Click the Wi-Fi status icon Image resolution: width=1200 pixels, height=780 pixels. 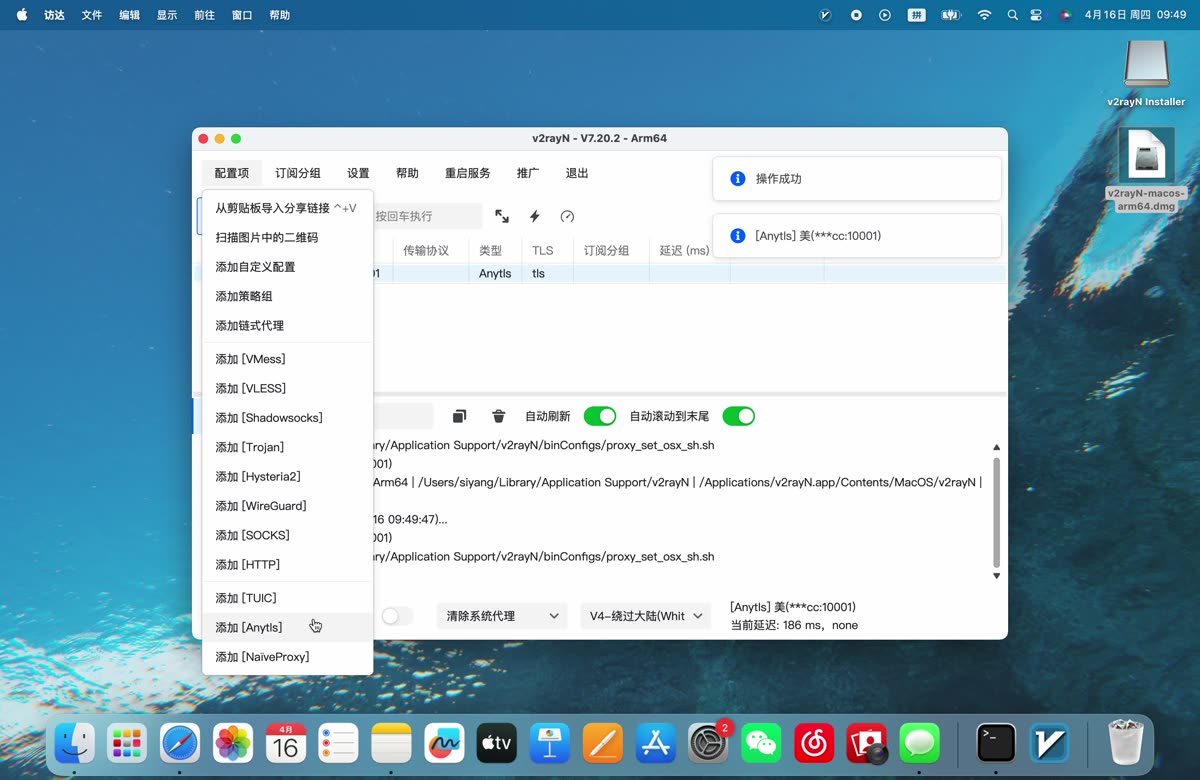984,15
